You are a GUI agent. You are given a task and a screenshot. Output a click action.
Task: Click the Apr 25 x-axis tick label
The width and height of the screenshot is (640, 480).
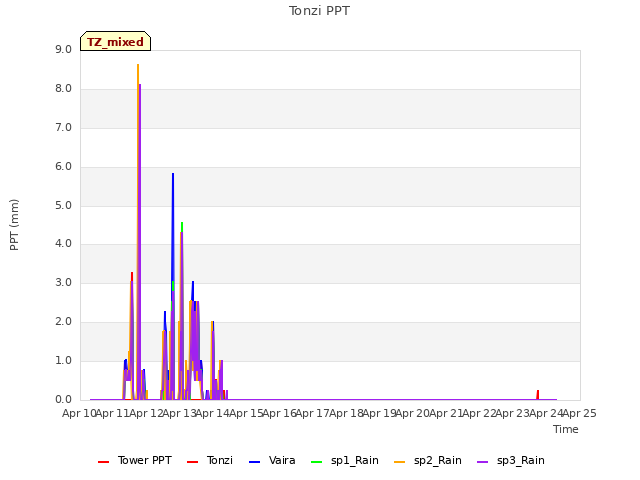coord(579,413)
